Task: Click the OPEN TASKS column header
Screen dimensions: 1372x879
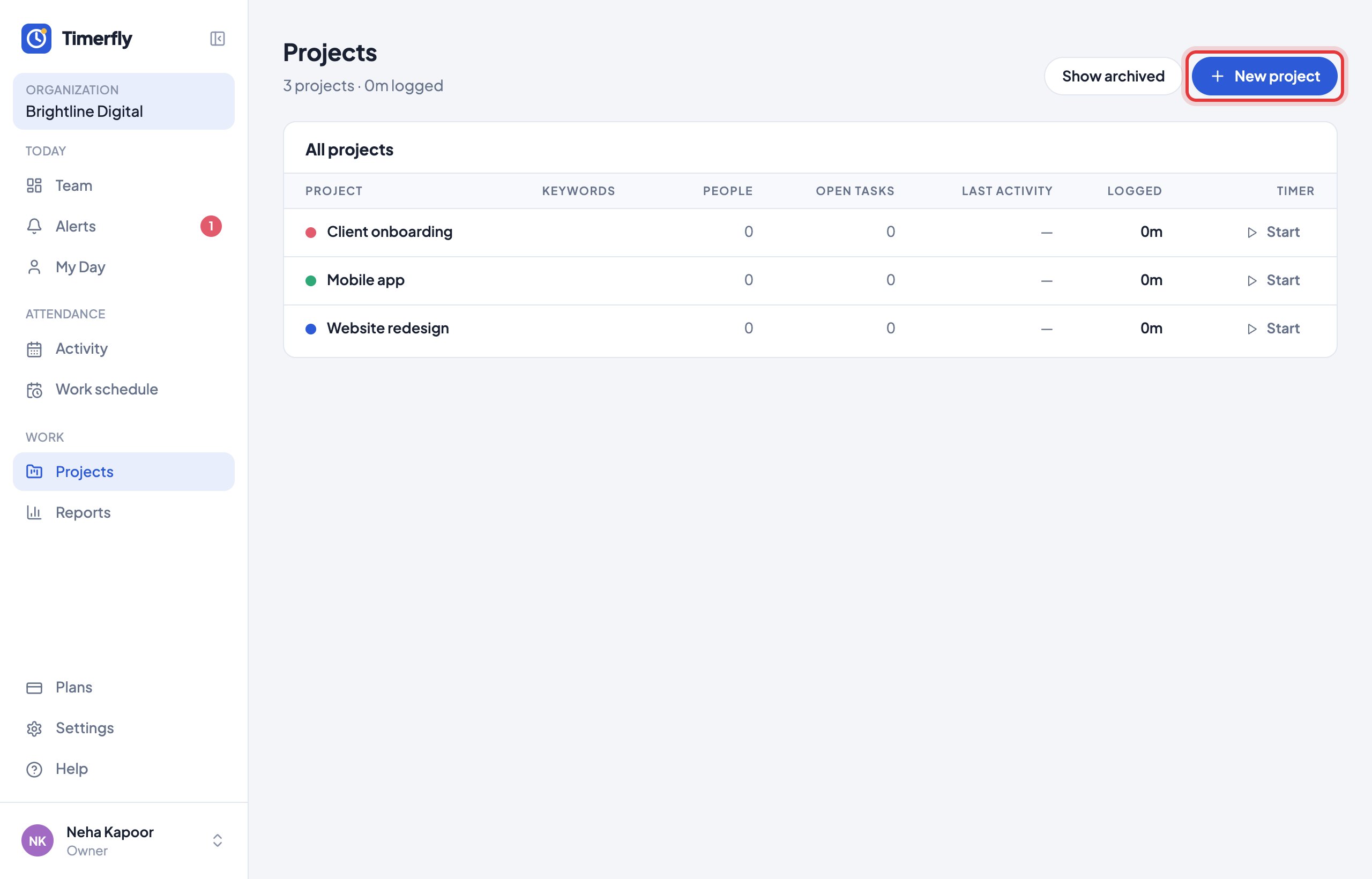Action: pos(855,191)
